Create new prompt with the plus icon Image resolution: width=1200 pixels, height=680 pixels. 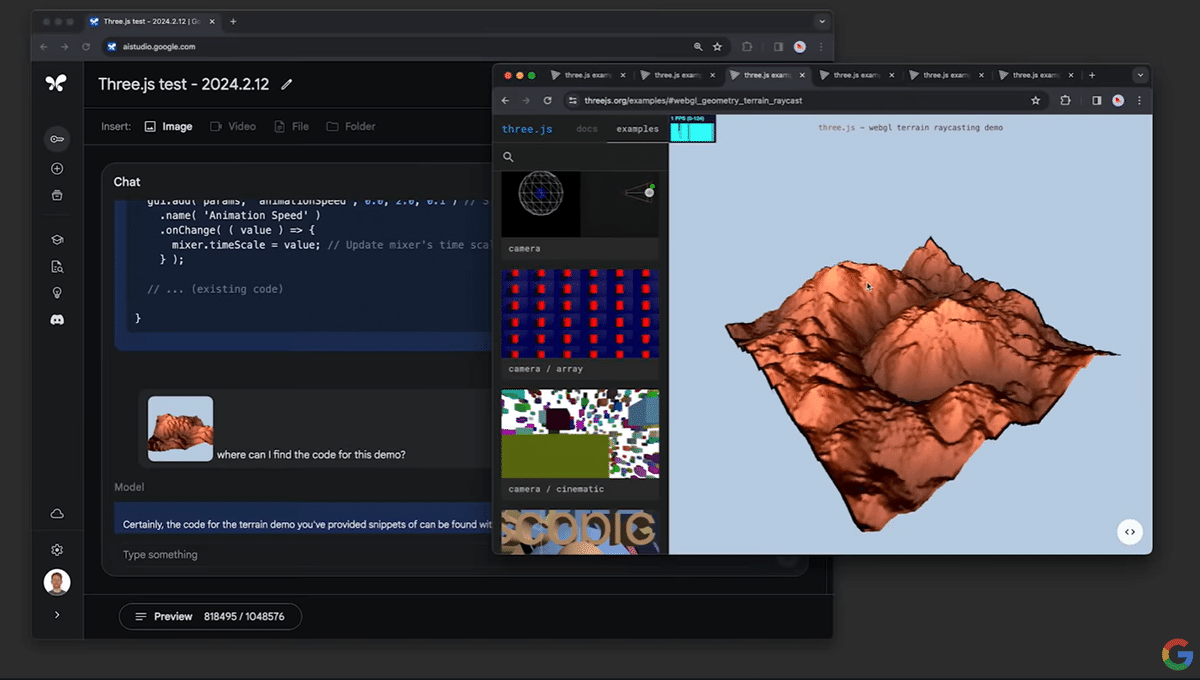click(57, 169)
